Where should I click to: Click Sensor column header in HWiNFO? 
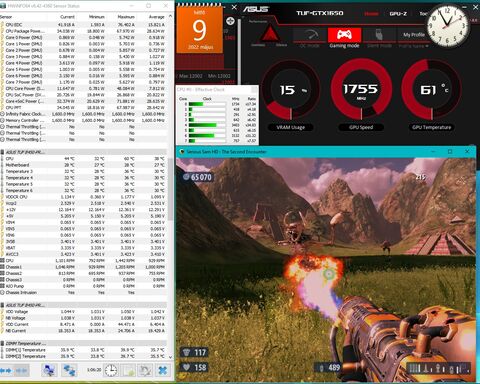coord(6,17)
